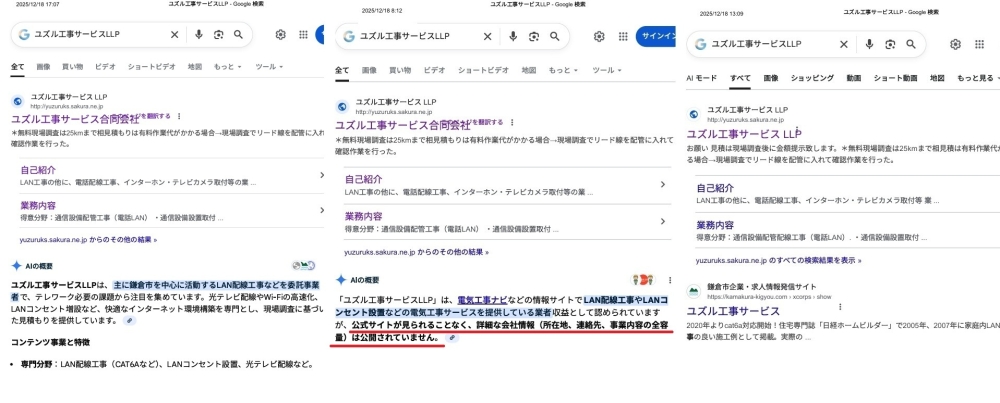This screenshot has width=1000, height=403.
Task: Click the source link icon ending the 8:12 AI overview
Action: (x=452, y=338)
